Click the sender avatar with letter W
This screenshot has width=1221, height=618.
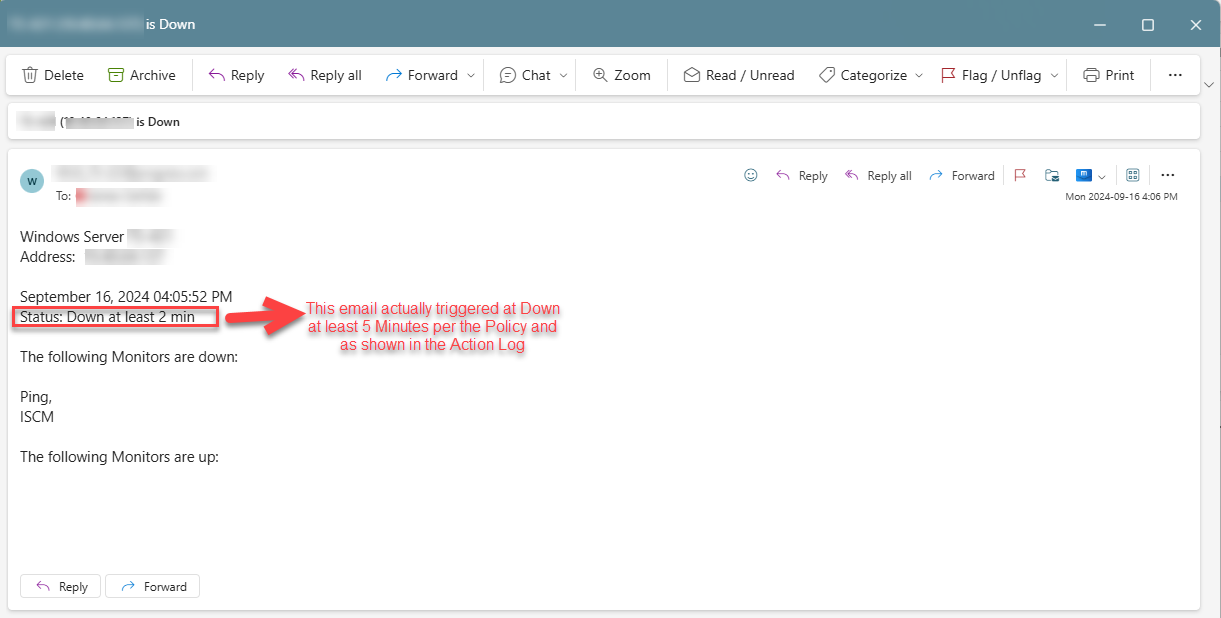pyautogui.click(x=32, y=181)
